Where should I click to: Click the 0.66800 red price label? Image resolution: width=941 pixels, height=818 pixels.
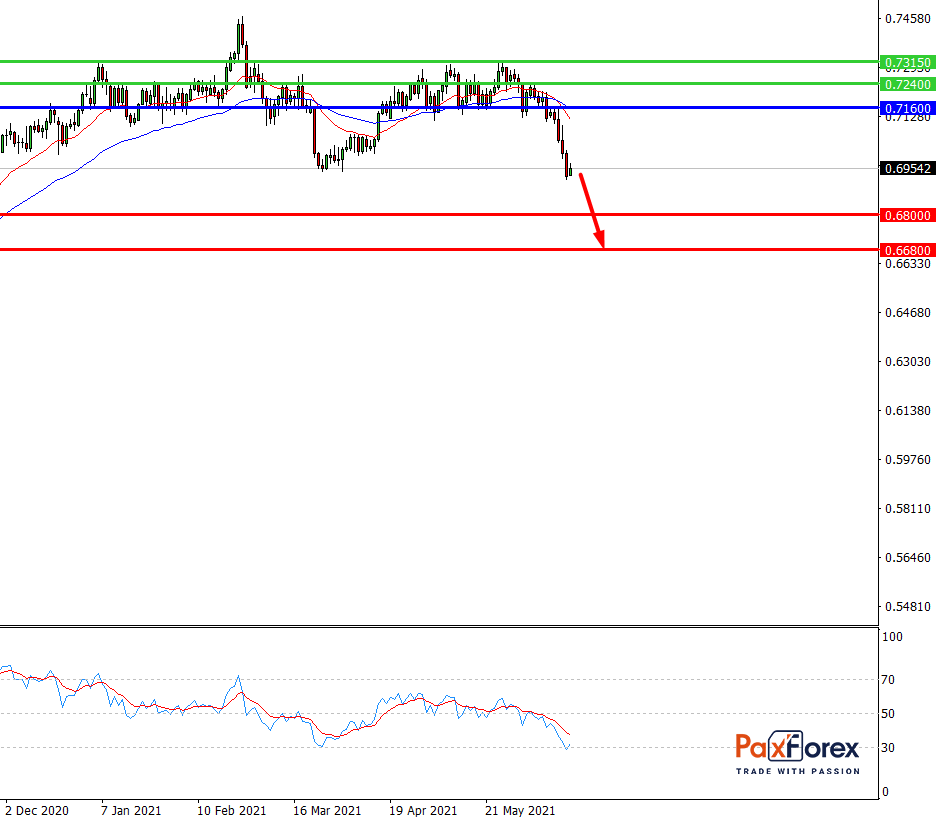tap(907, 250)
